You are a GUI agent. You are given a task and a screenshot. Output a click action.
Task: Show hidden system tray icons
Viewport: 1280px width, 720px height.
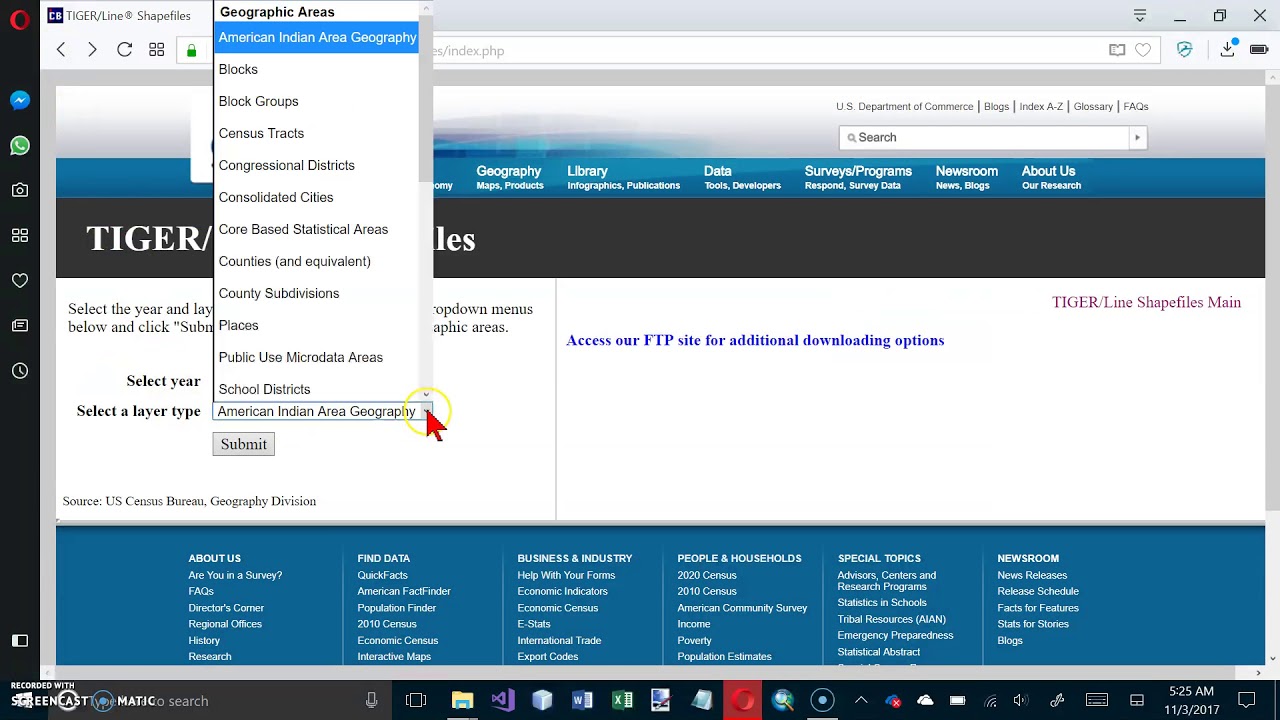[x=860, y=700]
